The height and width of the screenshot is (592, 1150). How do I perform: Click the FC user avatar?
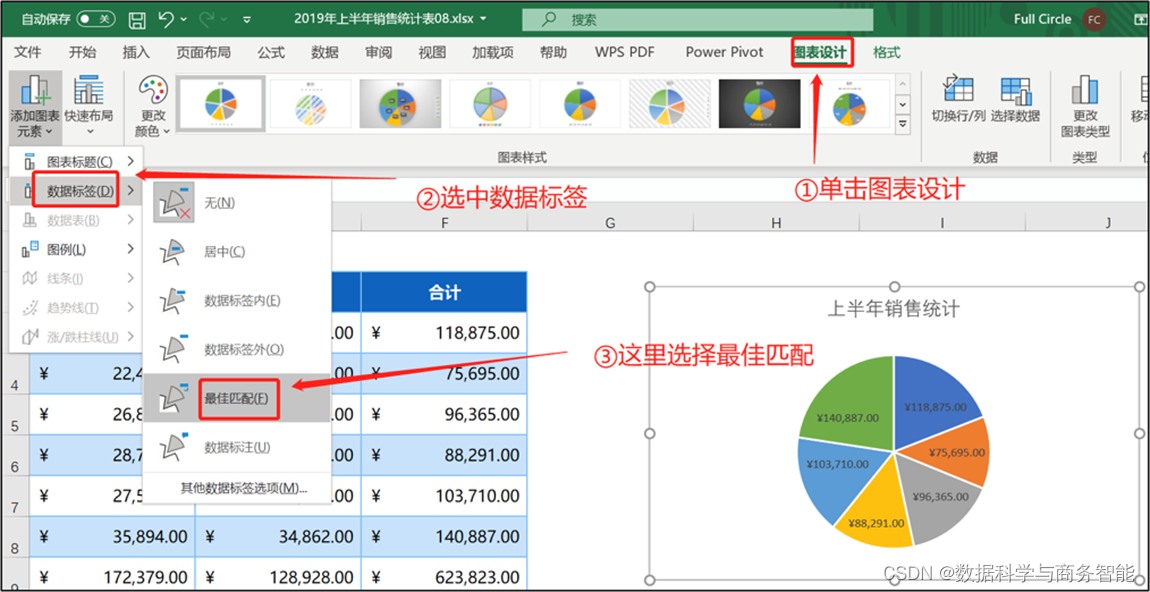pos(1094,19)
